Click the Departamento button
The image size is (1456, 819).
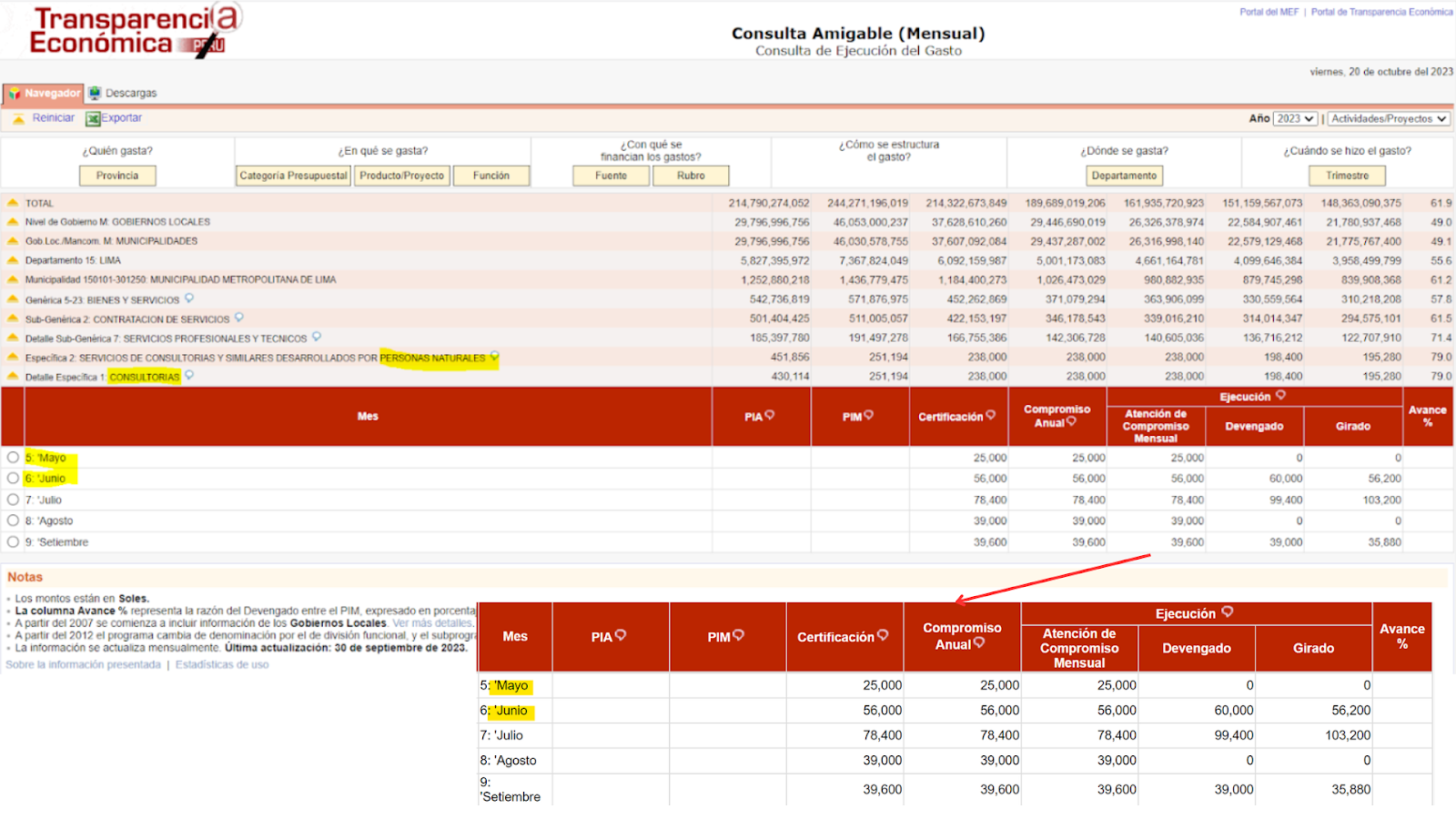click(x=1125, y=176)
